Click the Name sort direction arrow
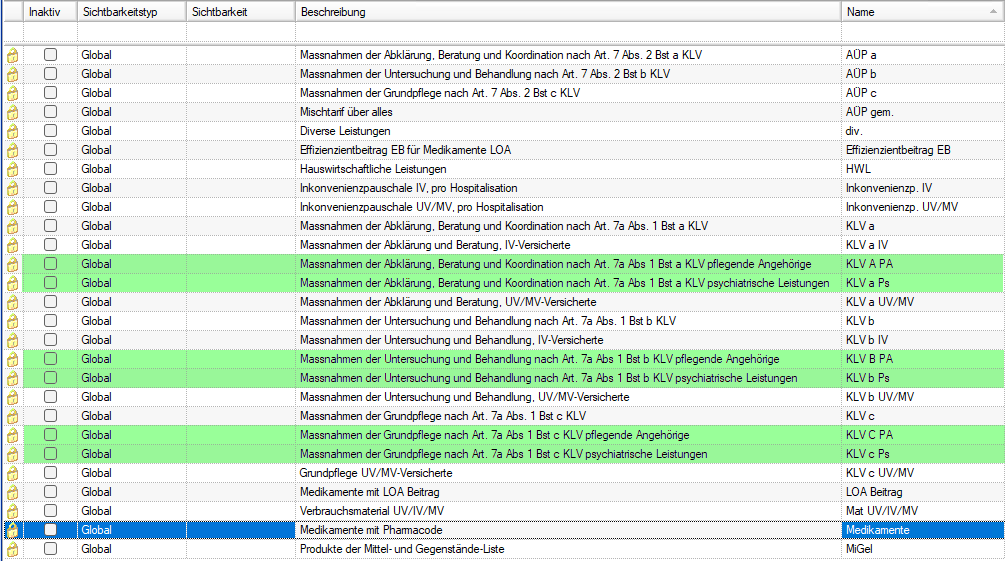This screenshot has width=1005, height=561. (x=993, y=12)
